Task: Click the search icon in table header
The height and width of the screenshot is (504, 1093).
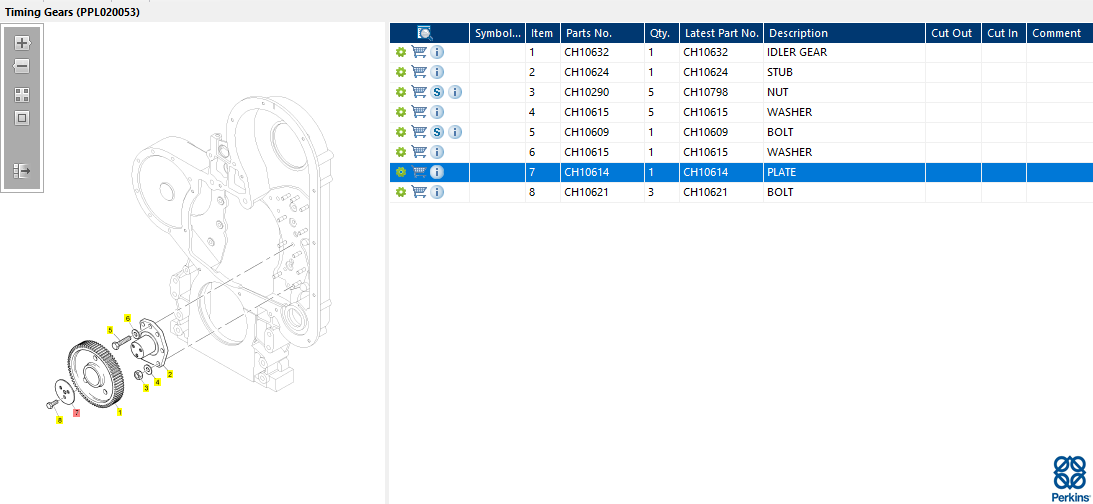Action: (425, 33)
